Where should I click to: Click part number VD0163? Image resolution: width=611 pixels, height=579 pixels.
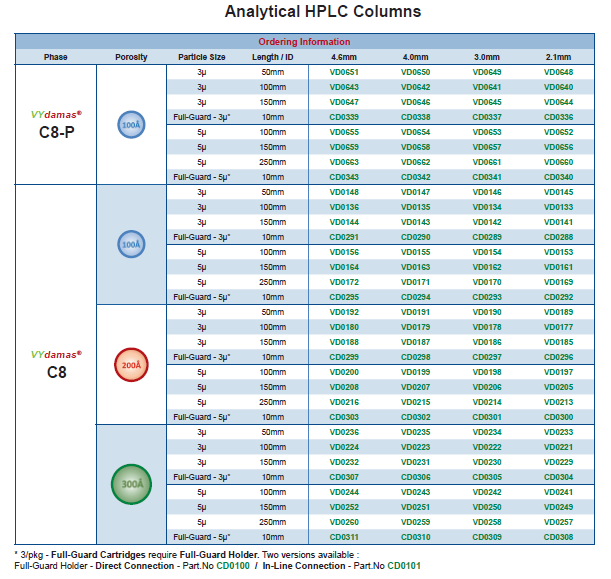(415, 267)
